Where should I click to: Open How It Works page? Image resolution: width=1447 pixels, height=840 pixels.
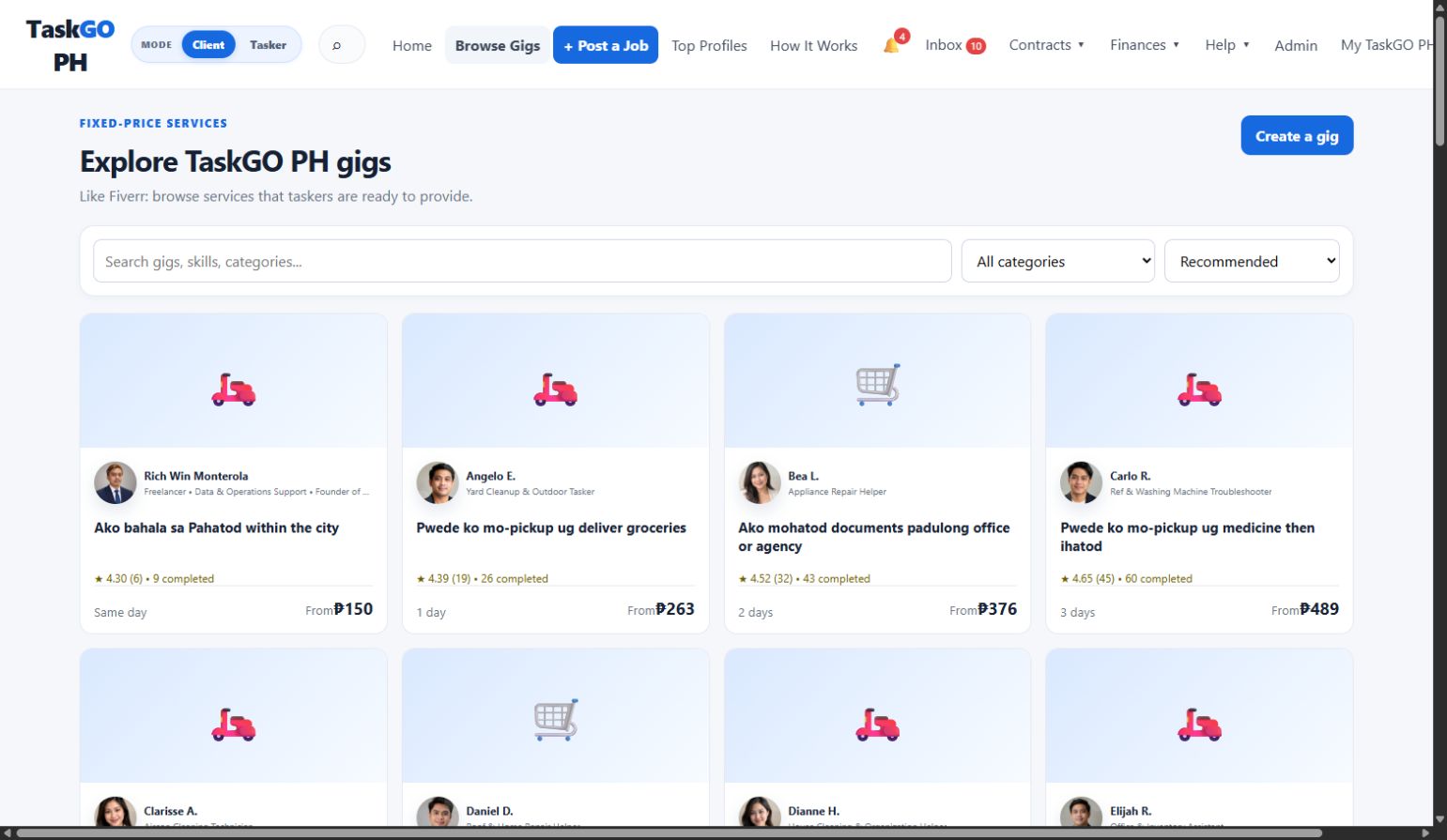click(813, 45)
